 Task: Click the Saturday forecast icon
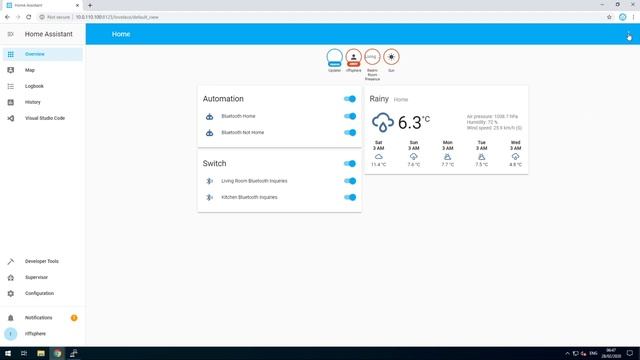tap(379, 157)
